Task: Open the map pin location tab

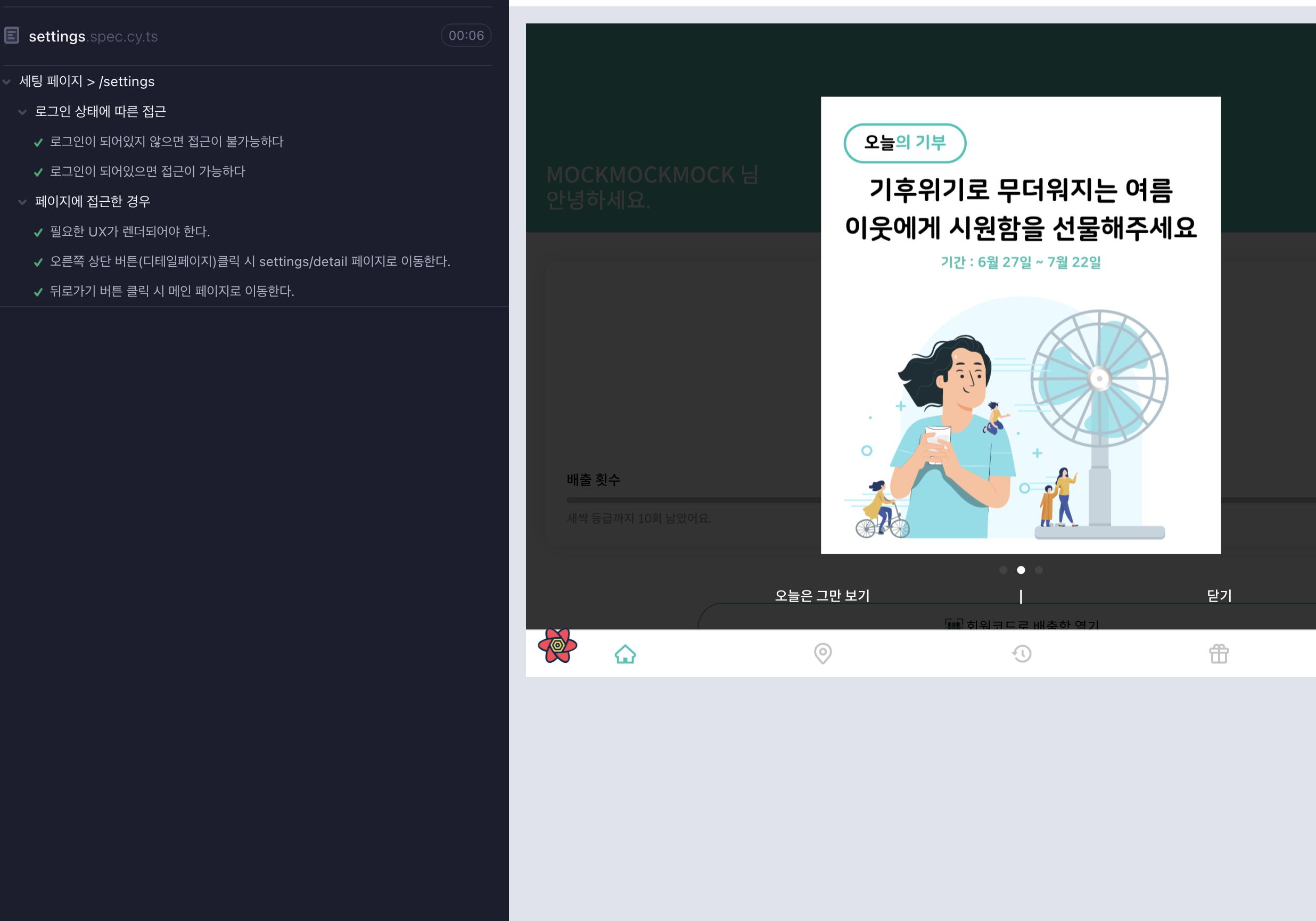Action: [822, 653]
